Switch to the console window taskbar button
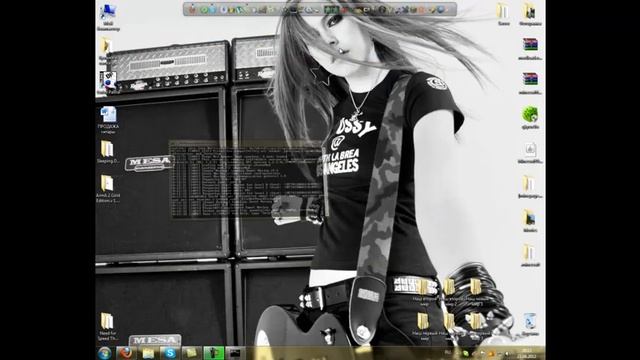The image size is (640, 360). point(236,353)
